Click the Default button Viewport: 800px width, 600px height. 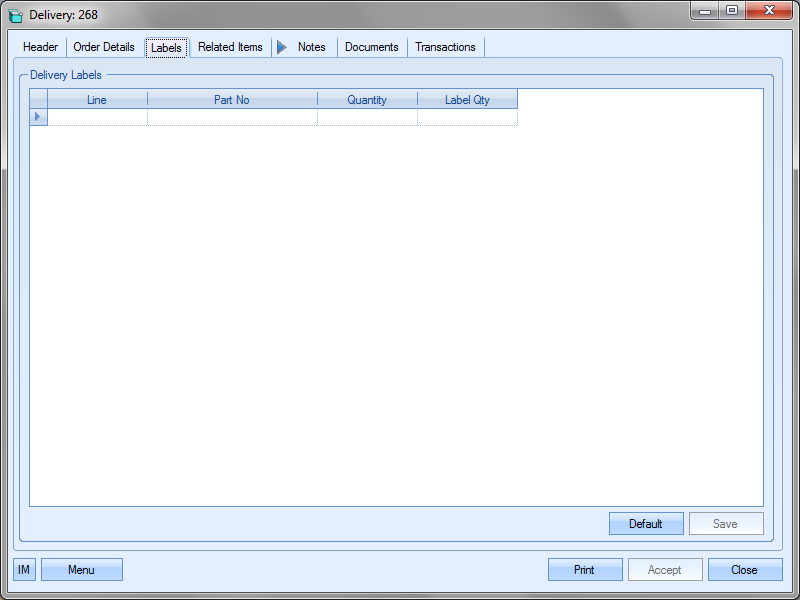646,523
